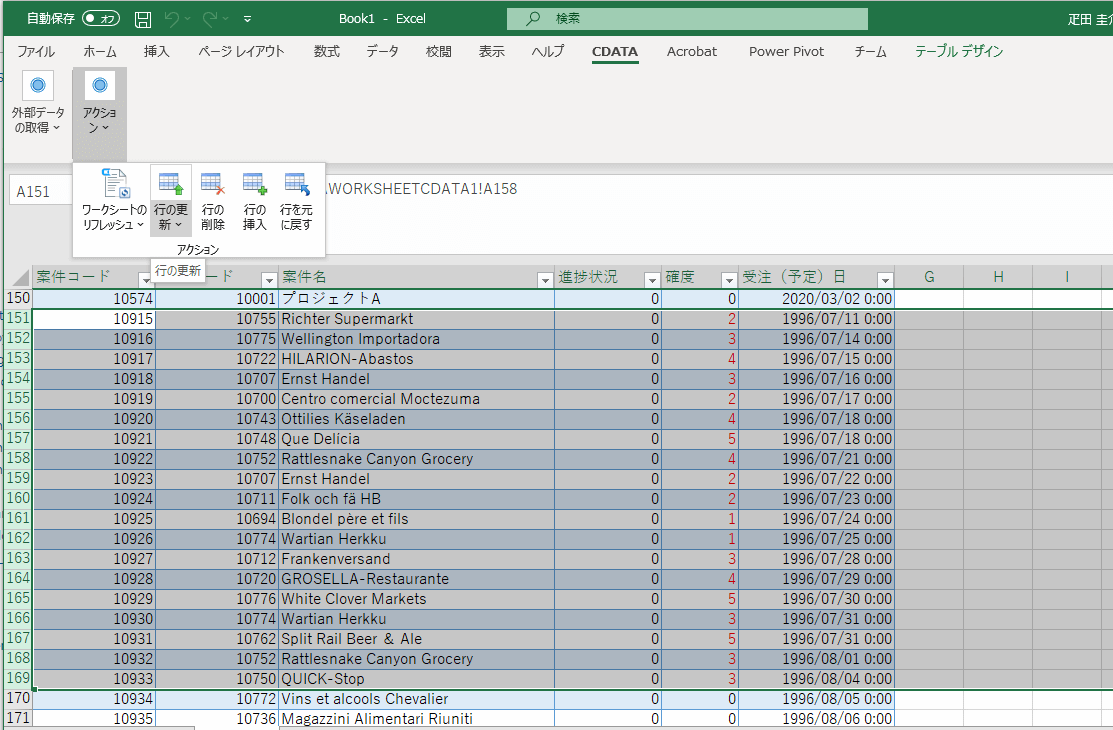The height and width of the screenshot is (730, 1113).
Task: Click the Name Box showing A151
Action: pos(40,191)
